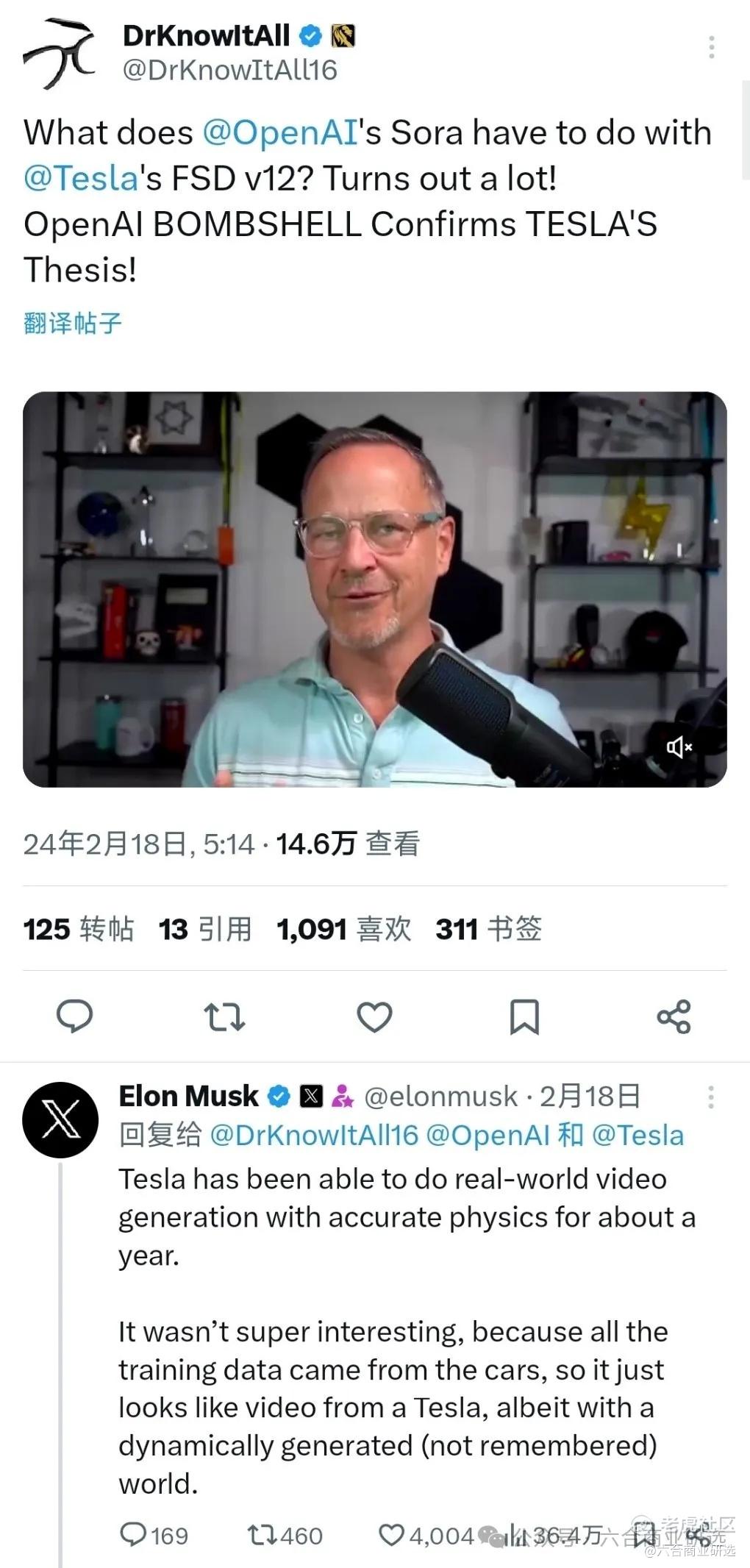Repost Elon Musk's reply showing 460
This screenshot has width=750, height=1568.
(285, 1536)
